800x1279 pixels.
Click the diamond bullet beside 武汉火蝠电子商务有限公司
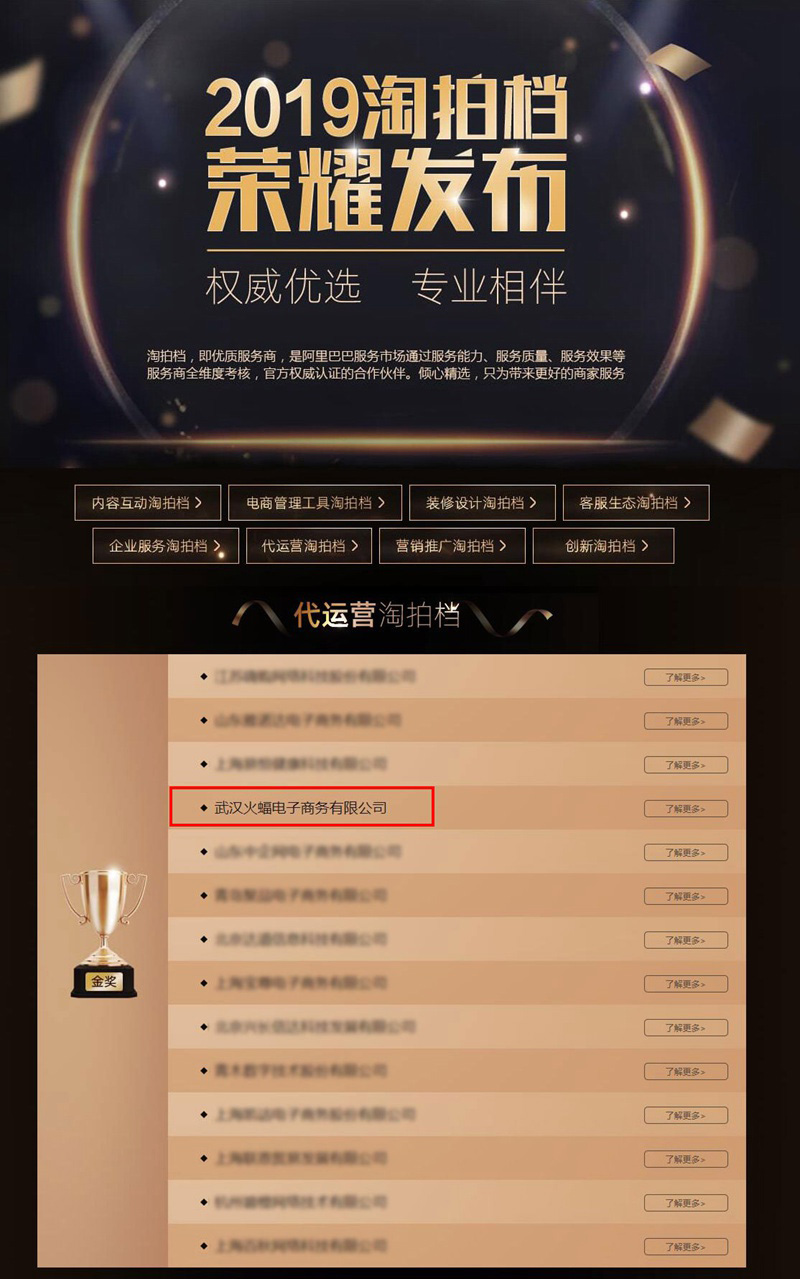(x=204, y=808)
